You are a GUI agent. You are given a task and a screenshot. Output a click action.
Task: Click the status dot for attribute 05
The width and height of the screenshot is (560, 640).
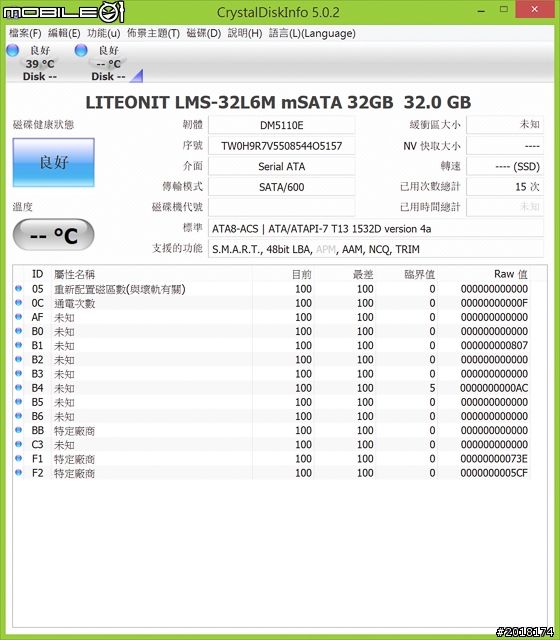click(18, 289)
